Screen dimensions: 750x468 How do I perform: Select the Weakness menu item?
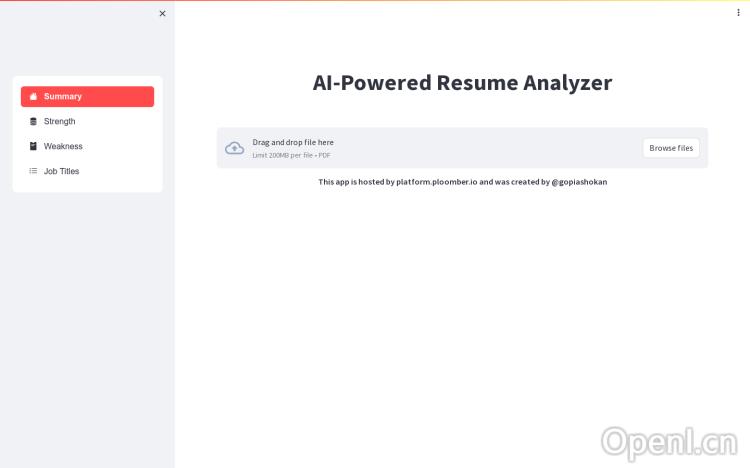tap(88, 146)
